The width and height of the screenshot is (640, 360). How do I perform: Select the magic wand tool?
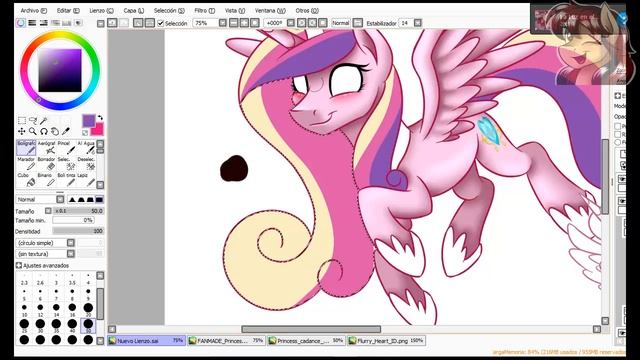(x=44, y=120)
